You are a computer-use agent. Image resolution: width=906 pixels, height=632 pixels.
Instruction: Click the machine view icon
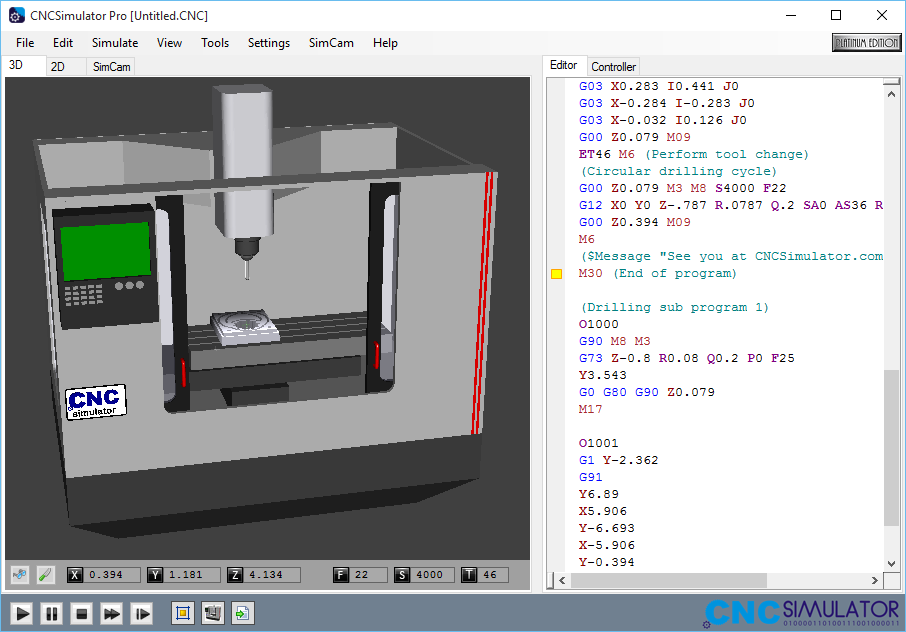[x=212, y=612]
